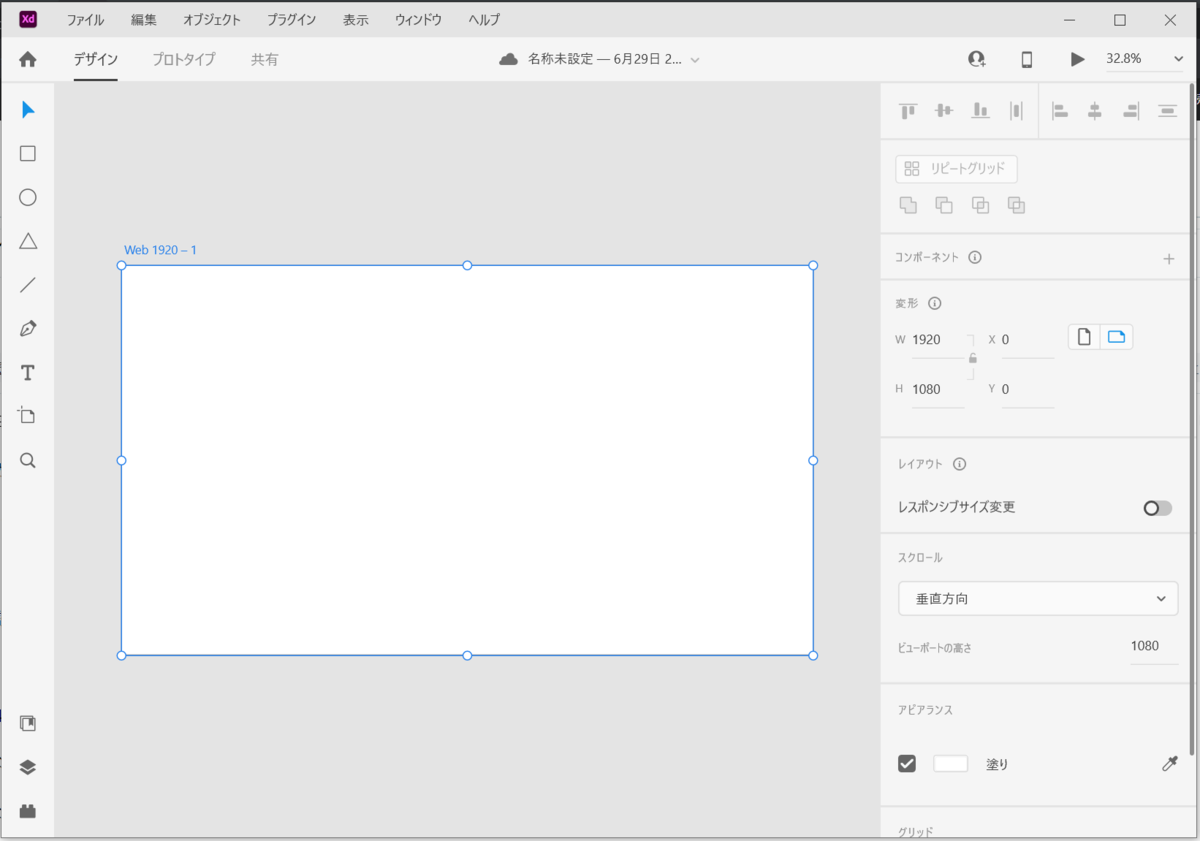The height and width of the screenshot is (841, 1200).
Task: Click the invite to document icon
Action: pos(977,59)
